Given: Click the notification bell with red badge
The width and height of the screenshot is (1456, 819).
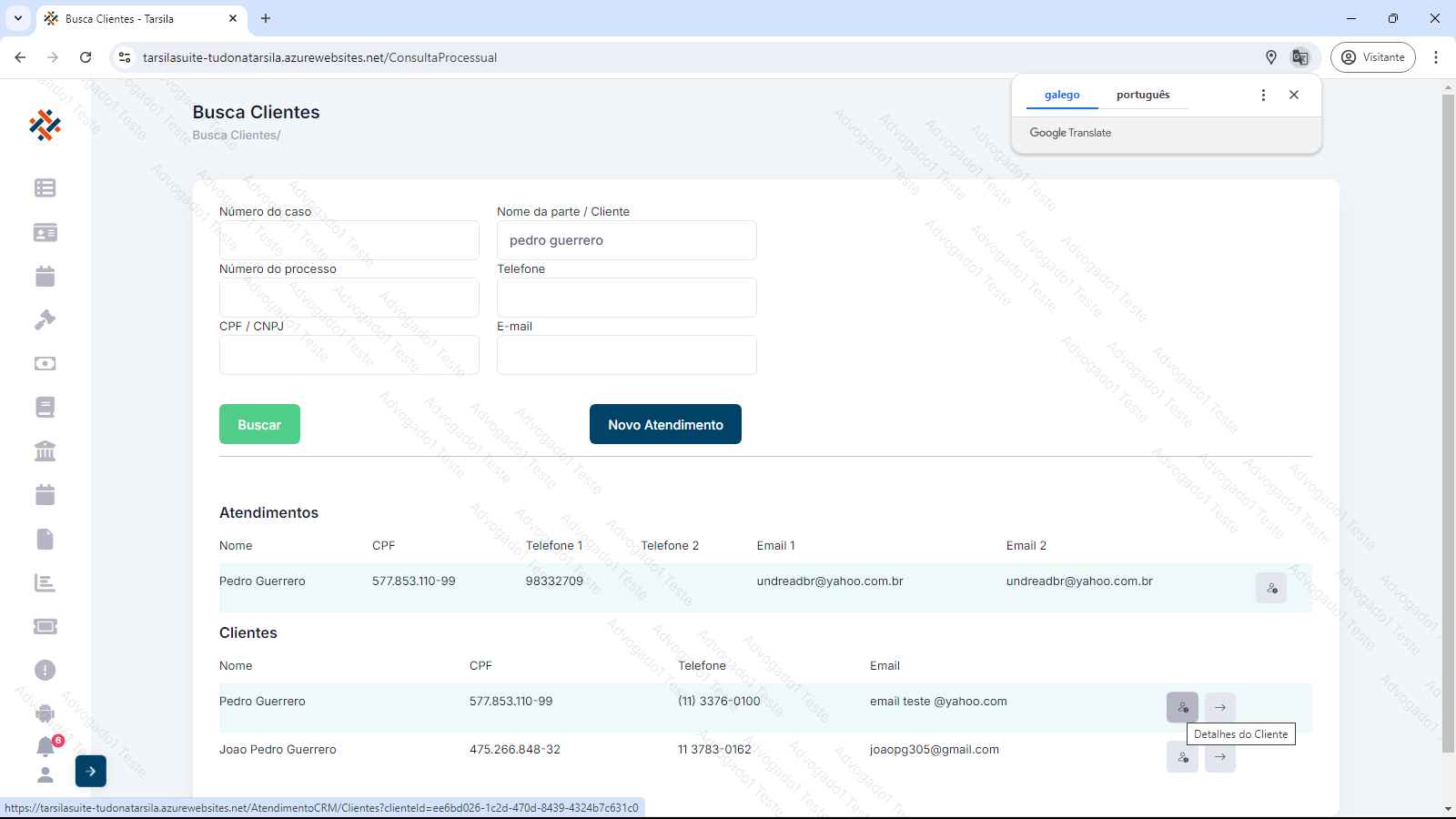Looking at the screenshot, I should click(45, 746).
